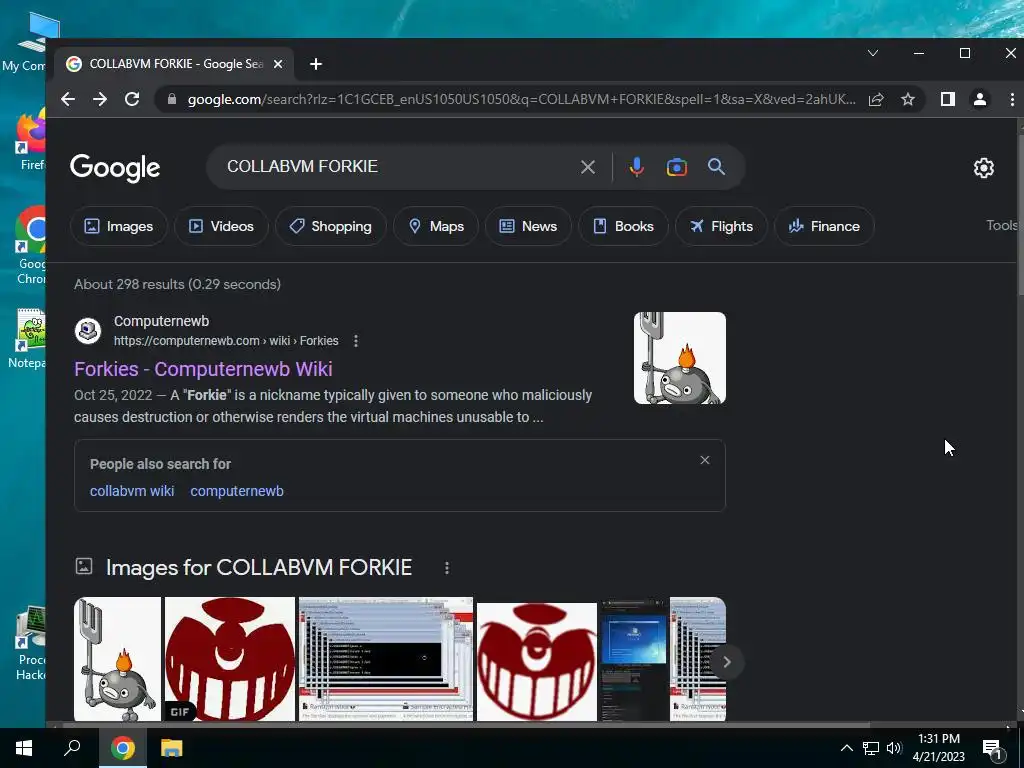1024x768 pixels.
Task: Open options for Images for COLLABVM FORKIE
Action: pos(447,568)
